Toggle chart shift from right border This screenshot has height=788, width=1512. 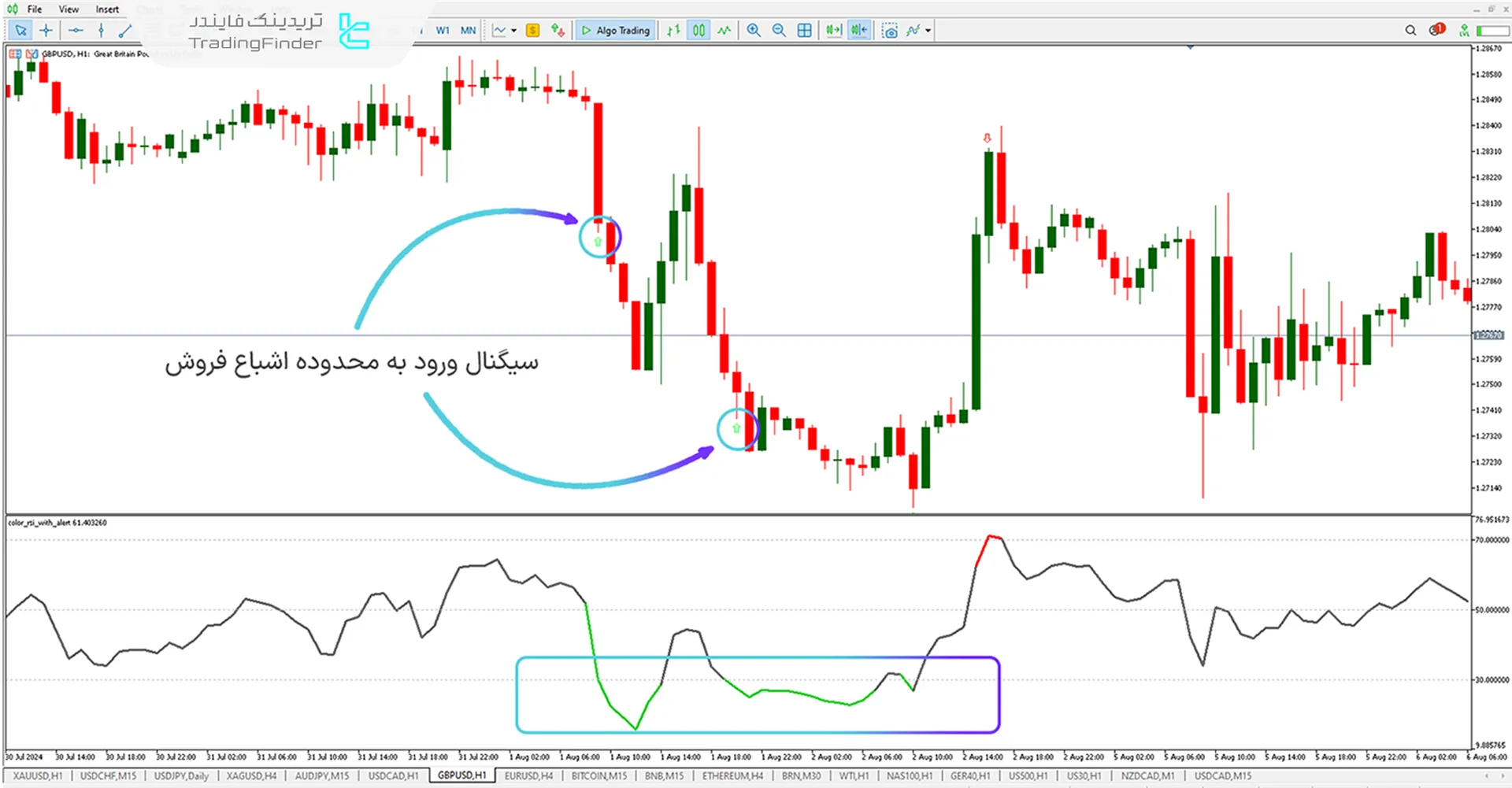pyautogui.click(x=859, y=31)
